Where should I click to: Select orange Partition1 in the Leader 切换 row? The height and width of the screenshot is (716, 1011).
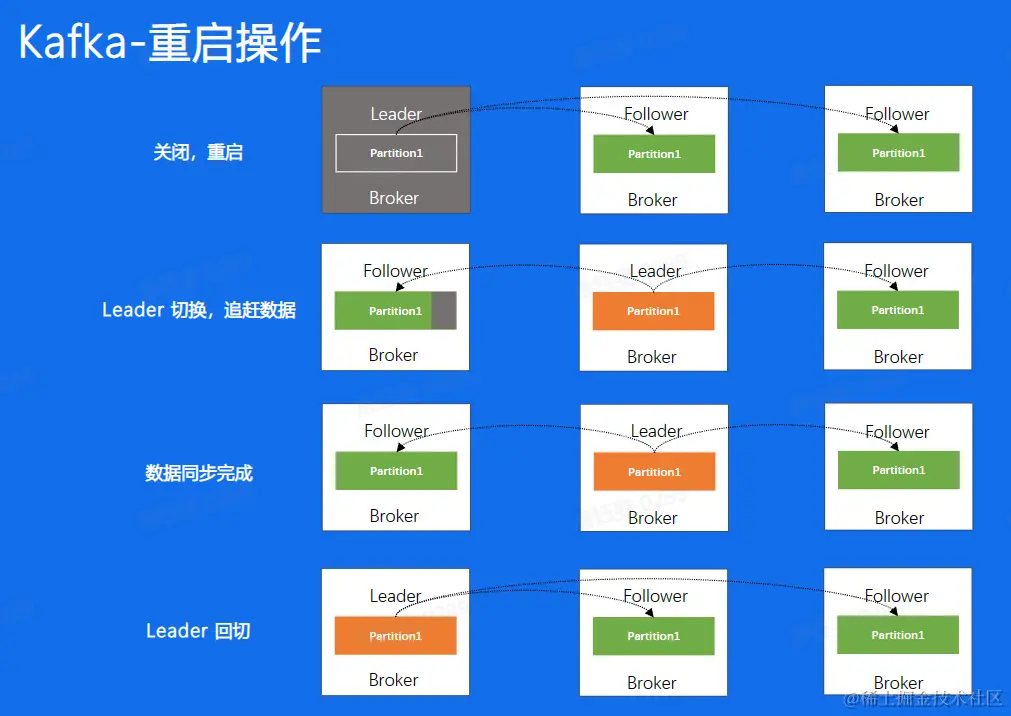[653, 311]
